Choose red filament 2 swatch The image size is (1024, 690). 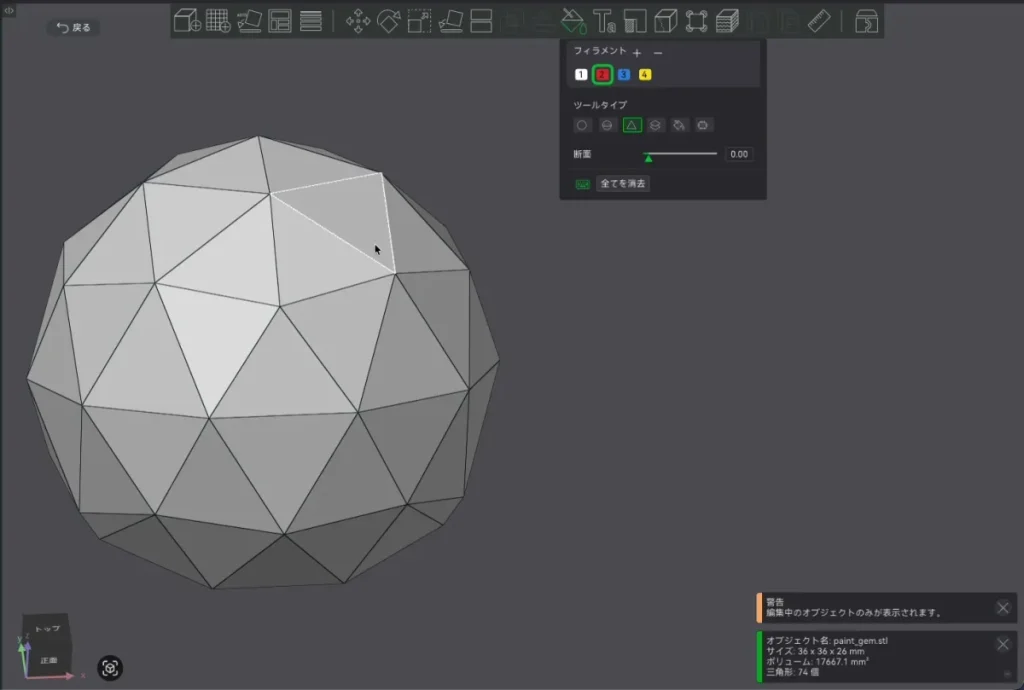point(602,74)
